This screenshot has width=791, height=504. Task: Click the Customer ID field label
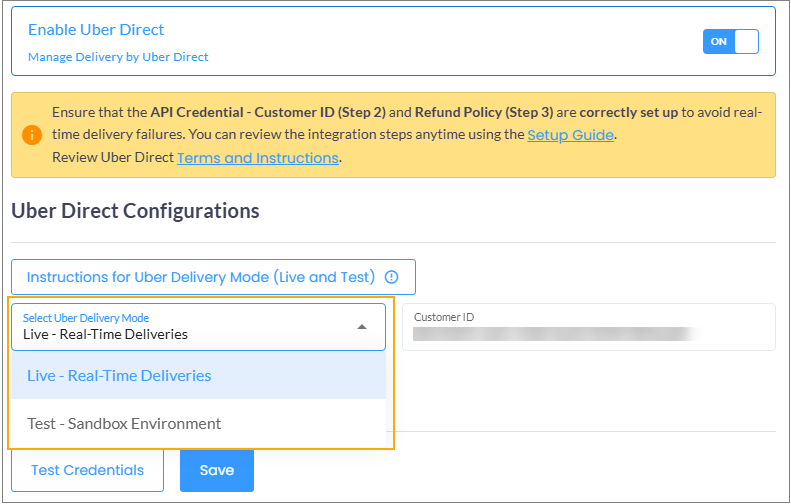[x=444, y=317]
